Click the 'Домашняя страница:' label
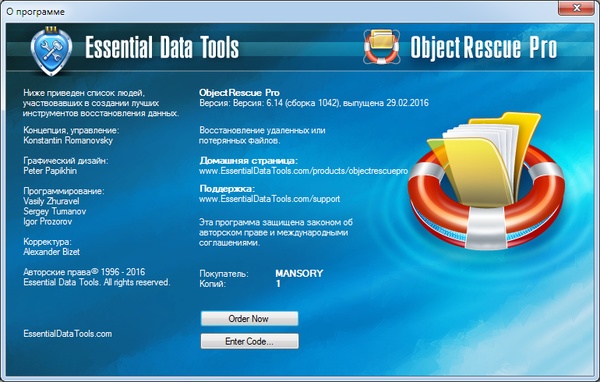Image resolution: width=600 pixels, height=382 pixels. [x=248, y=161]
